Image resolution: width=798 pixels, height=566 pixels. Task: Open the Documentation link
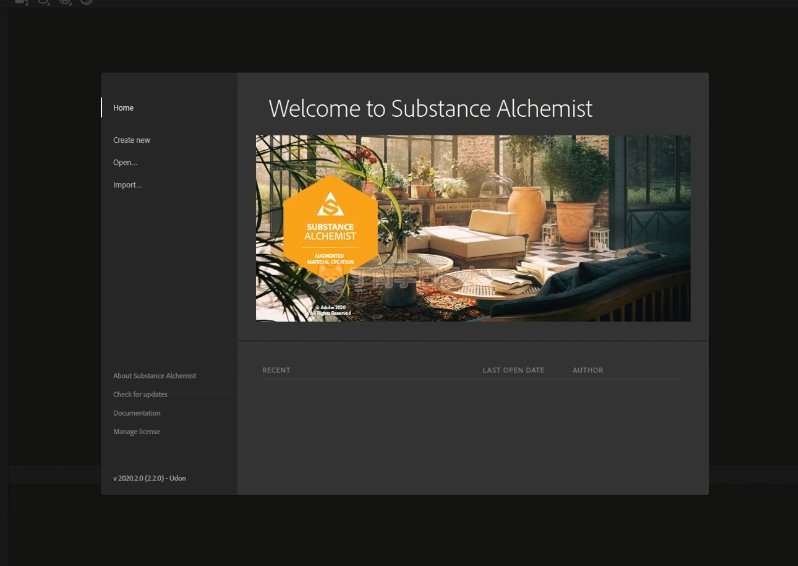(136, 413)
